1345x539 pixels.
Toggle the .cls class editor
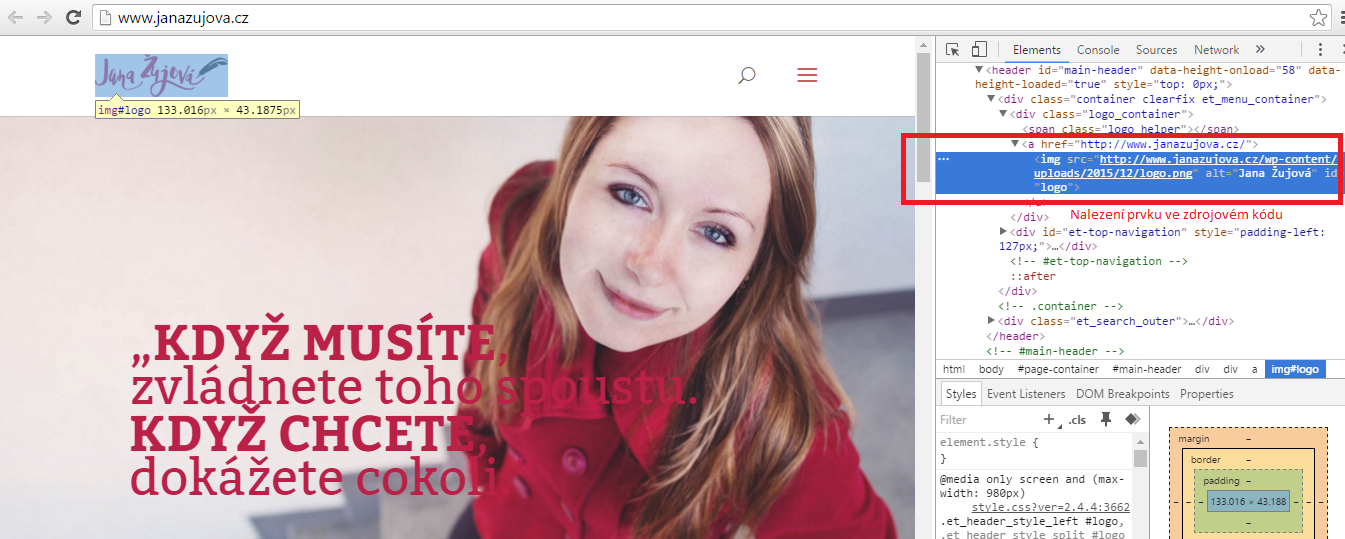(x=1077, y=420)
